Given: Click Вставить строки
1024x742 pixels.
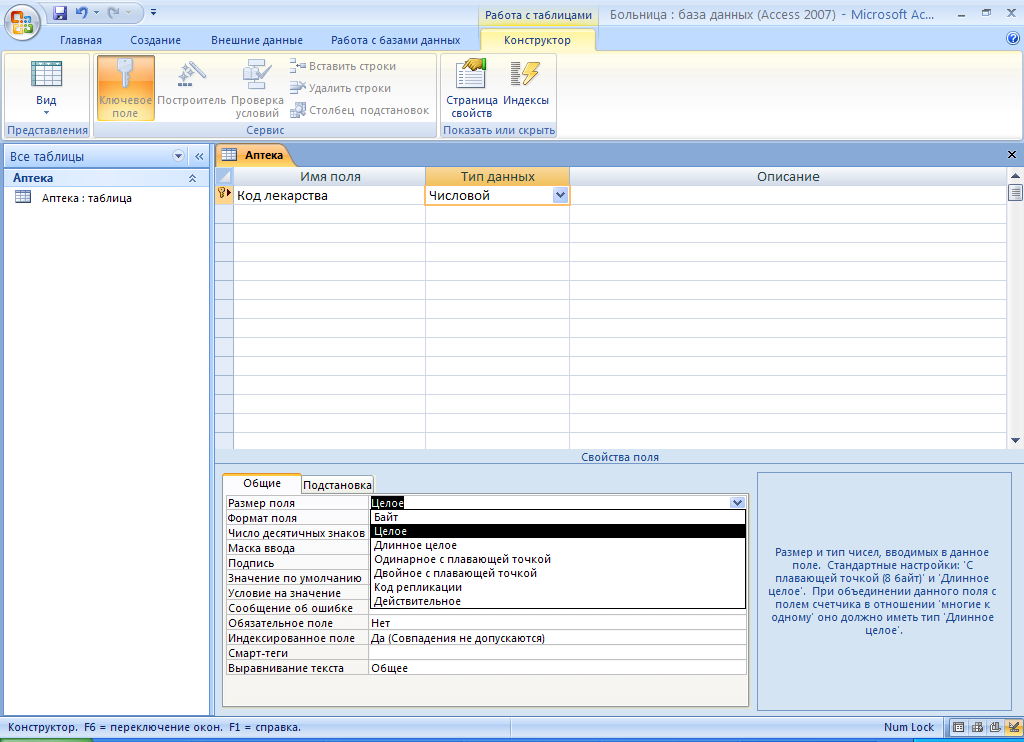Looking at the screenshot, I should (x=343, y=66).
